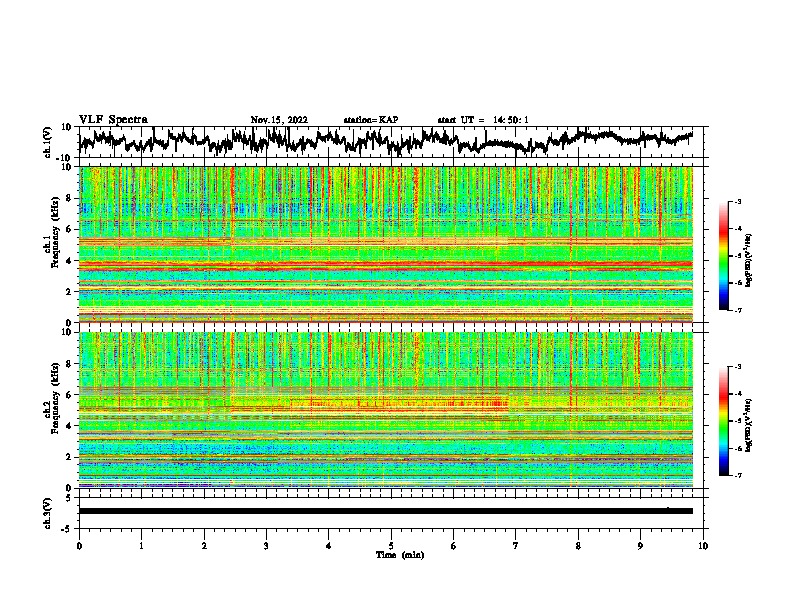
Task: Click the 'VLF Spectra' title text
Action: click(114, 120)
